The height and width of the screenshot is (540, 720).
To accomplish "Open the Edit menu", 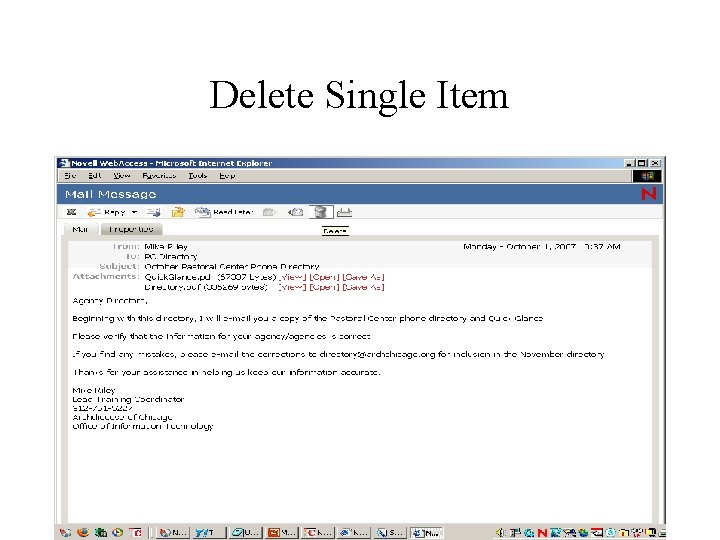I will tap(95, 176).
